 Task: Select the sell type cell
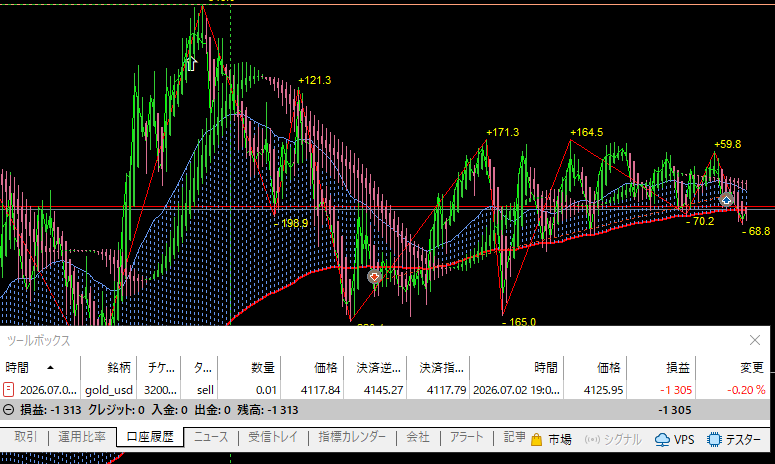205,390
